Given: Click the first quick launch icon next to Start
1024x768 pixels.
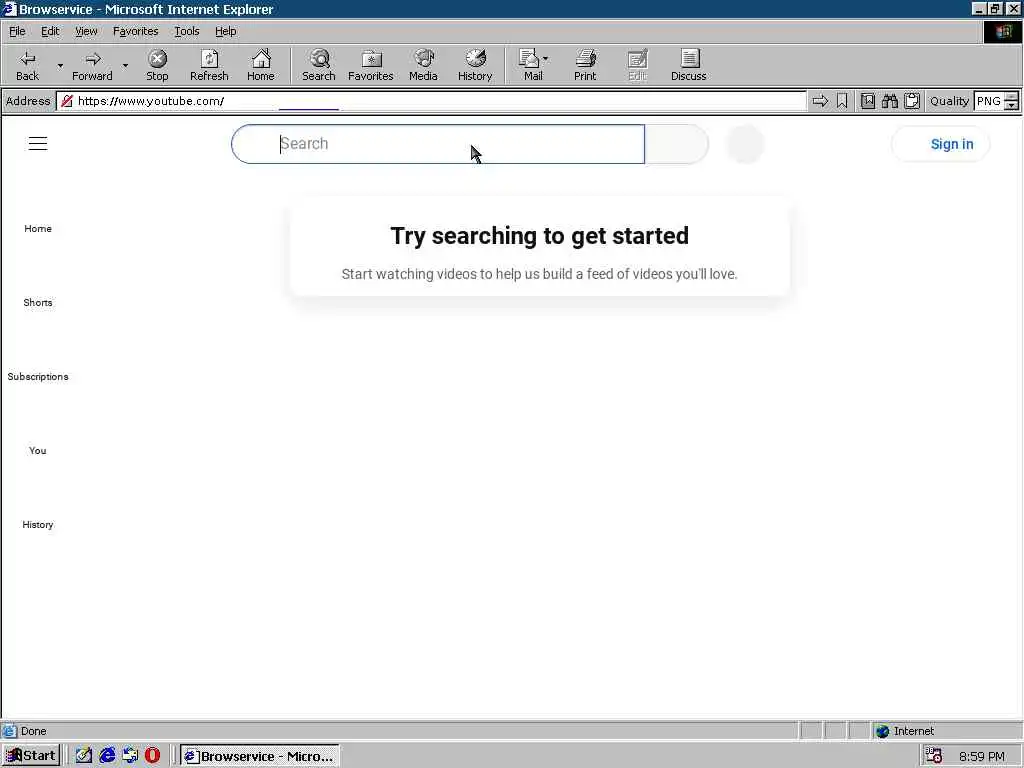Looking at the screenshot, I should [84, 756].
